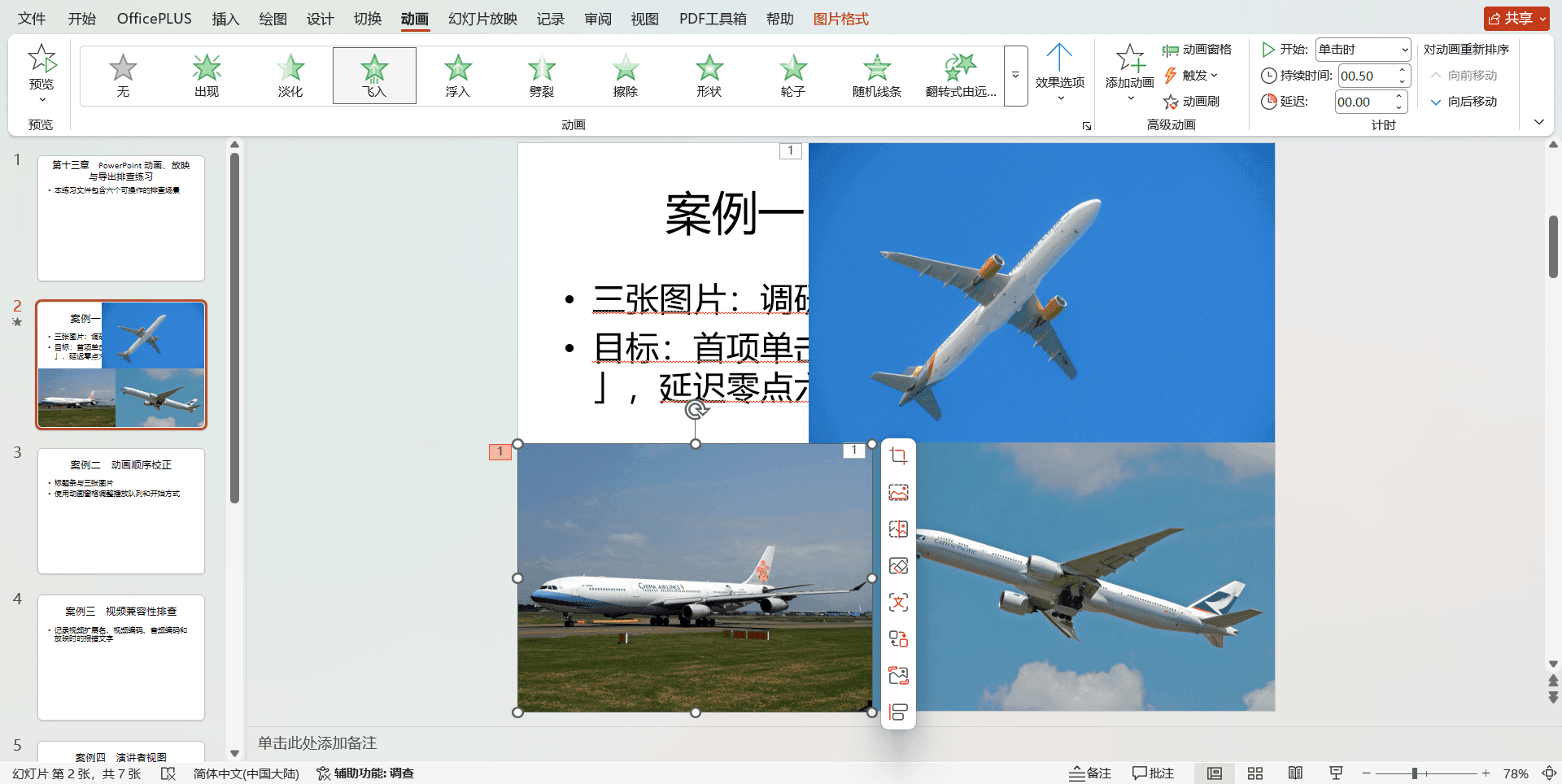Click the rotate handle above the selected picture
The image size is (1562, 784).
tap(696, 409)
